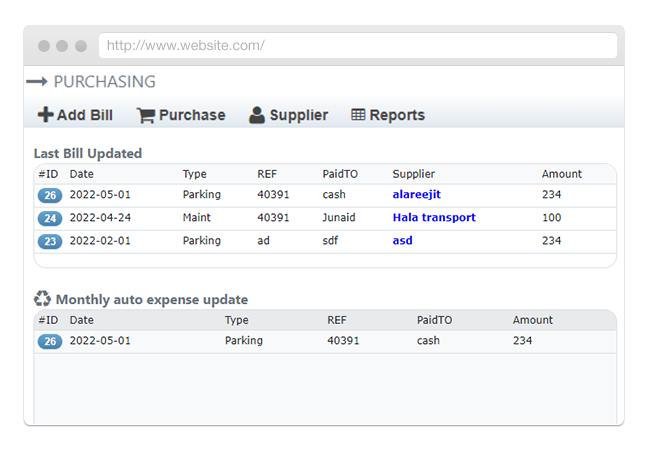Screen dimensions: 648x452
Task: Click the shopping cart Purchase icon
Action: coord(146,115)
